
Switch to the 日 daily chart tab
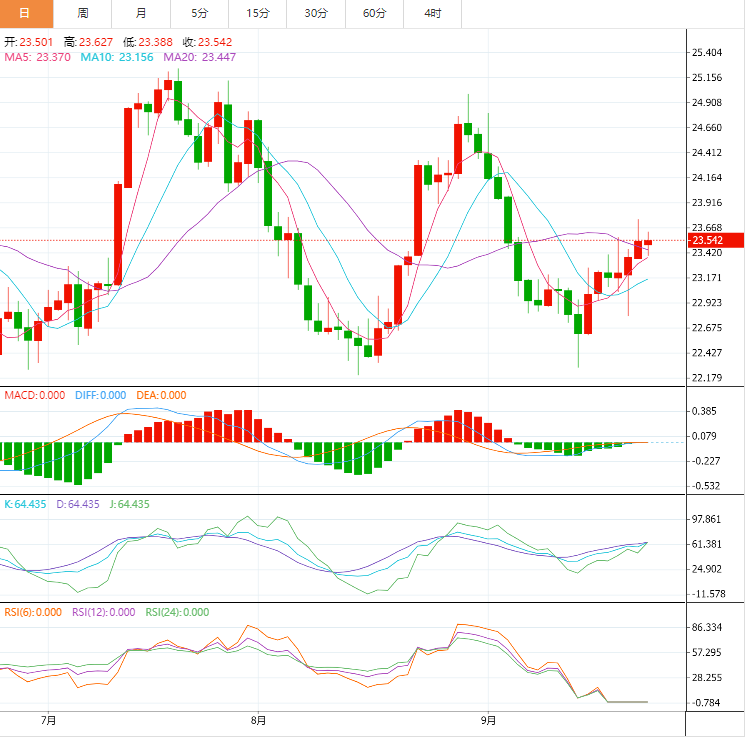tap(25, 13)
